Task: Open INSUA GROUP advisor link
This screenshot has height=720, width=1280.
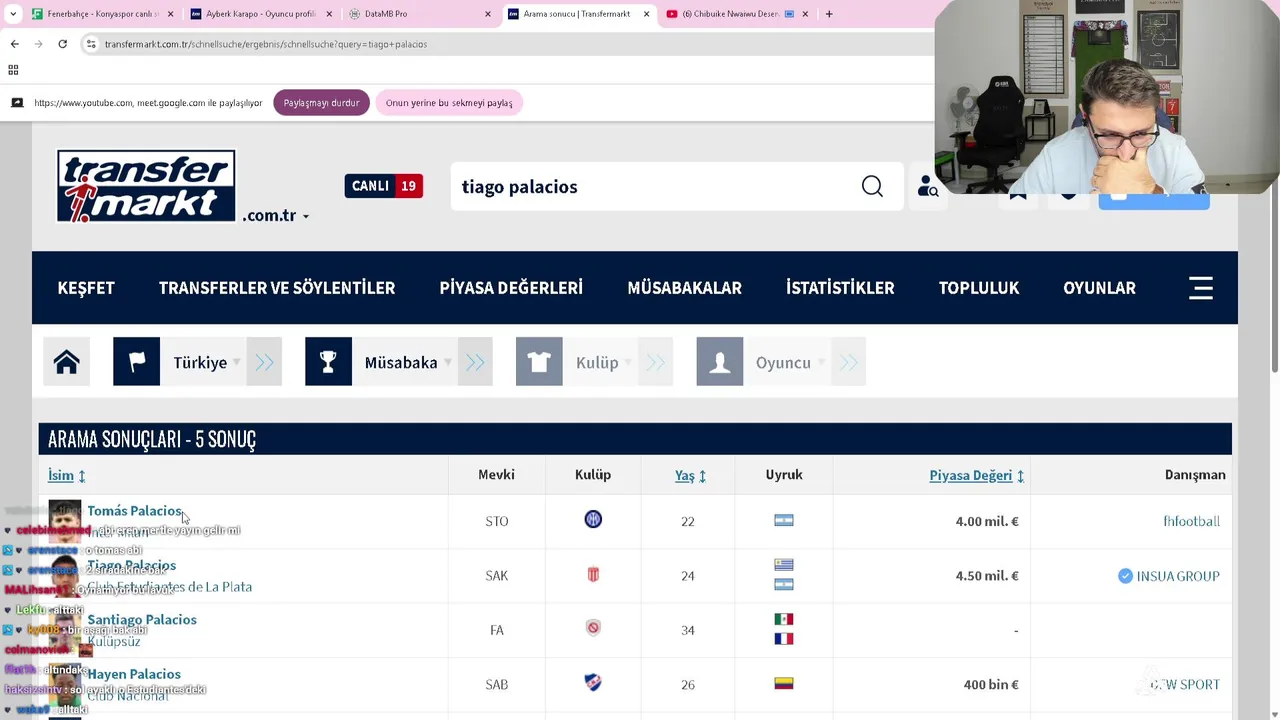Action: [x=1178, y=576]
